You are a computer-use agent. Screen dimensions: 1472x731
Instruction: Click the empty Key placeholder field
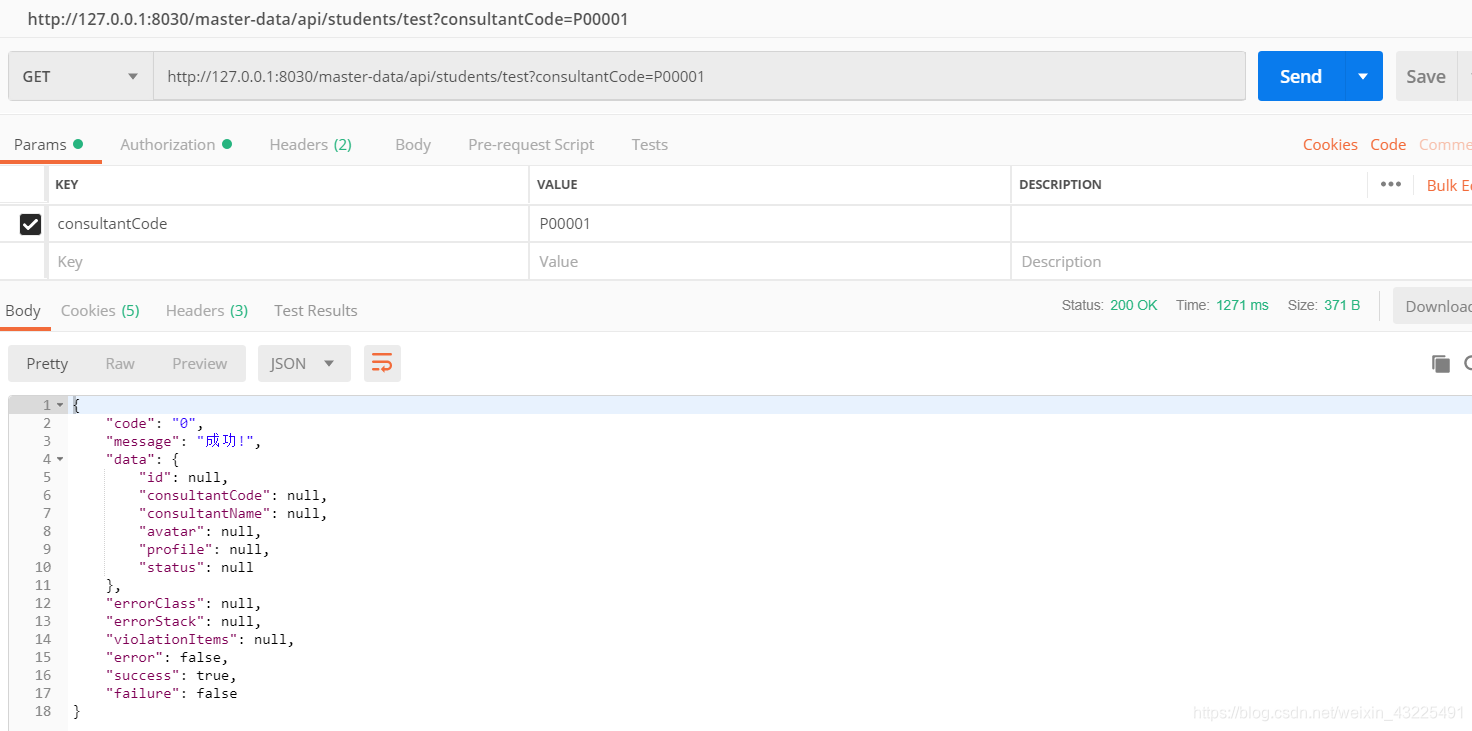(288, 262)
